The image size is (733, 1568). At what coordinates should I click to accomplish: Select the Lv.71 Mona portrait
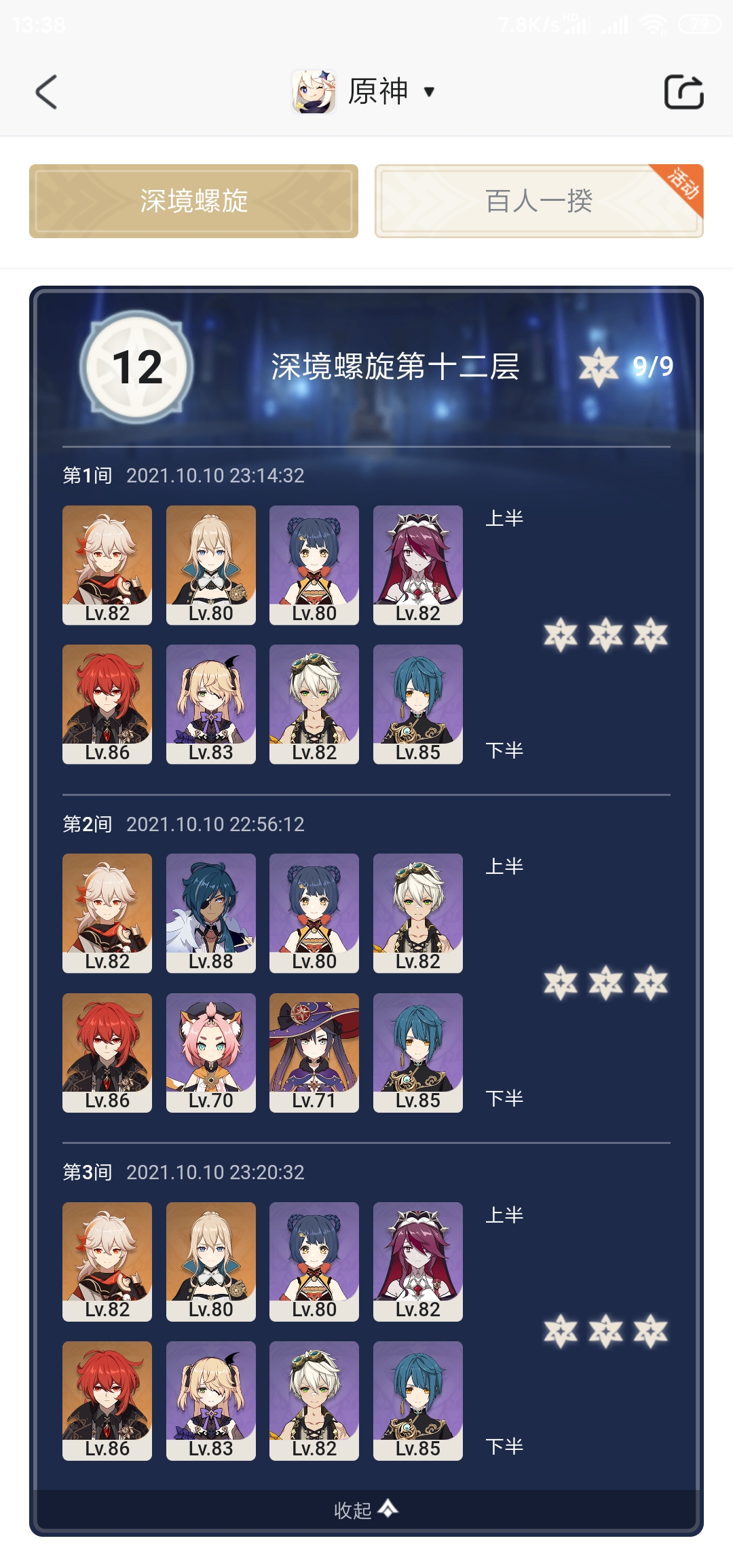coord(314,1053)
